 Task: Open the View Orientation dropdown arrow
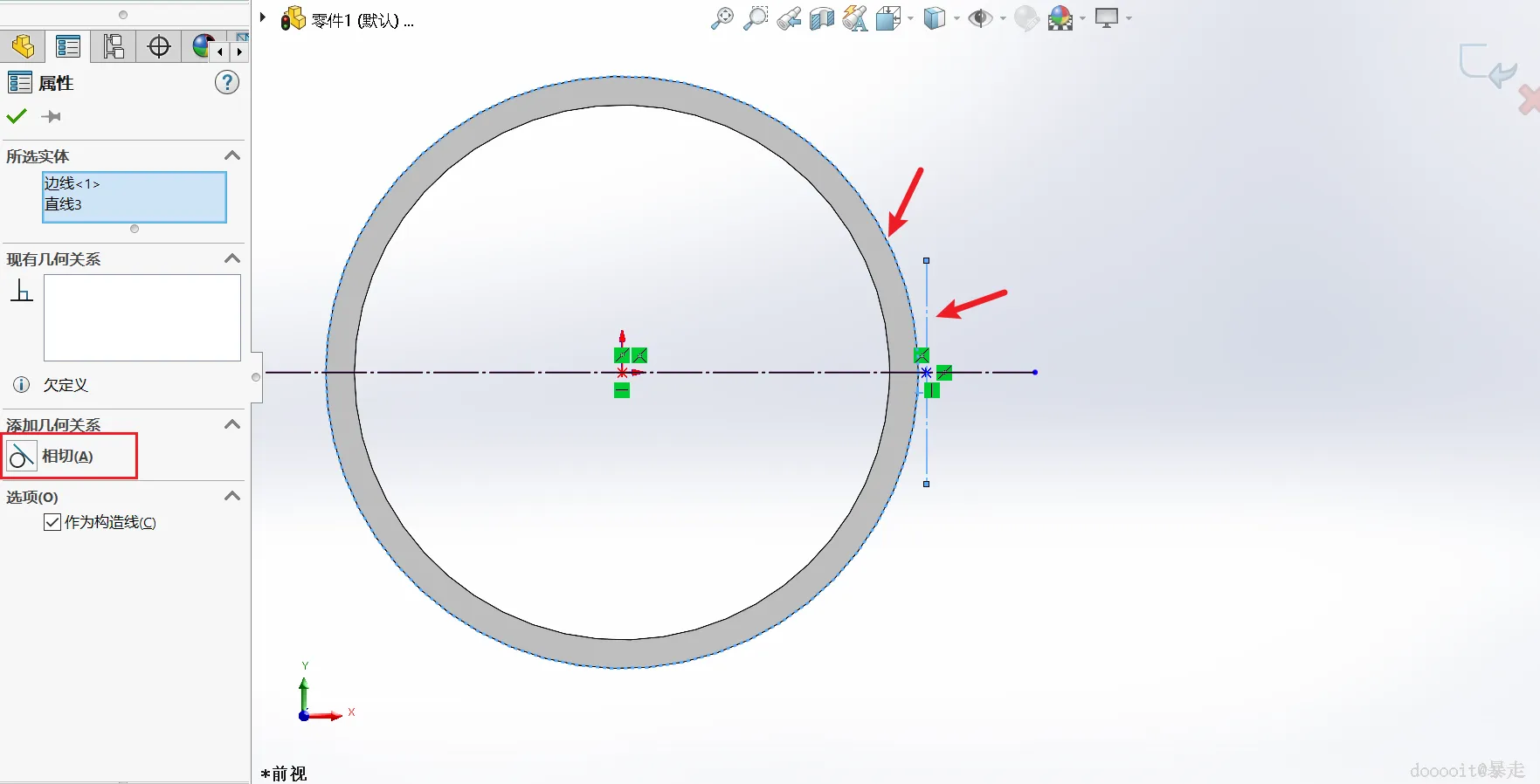(910, 18)
